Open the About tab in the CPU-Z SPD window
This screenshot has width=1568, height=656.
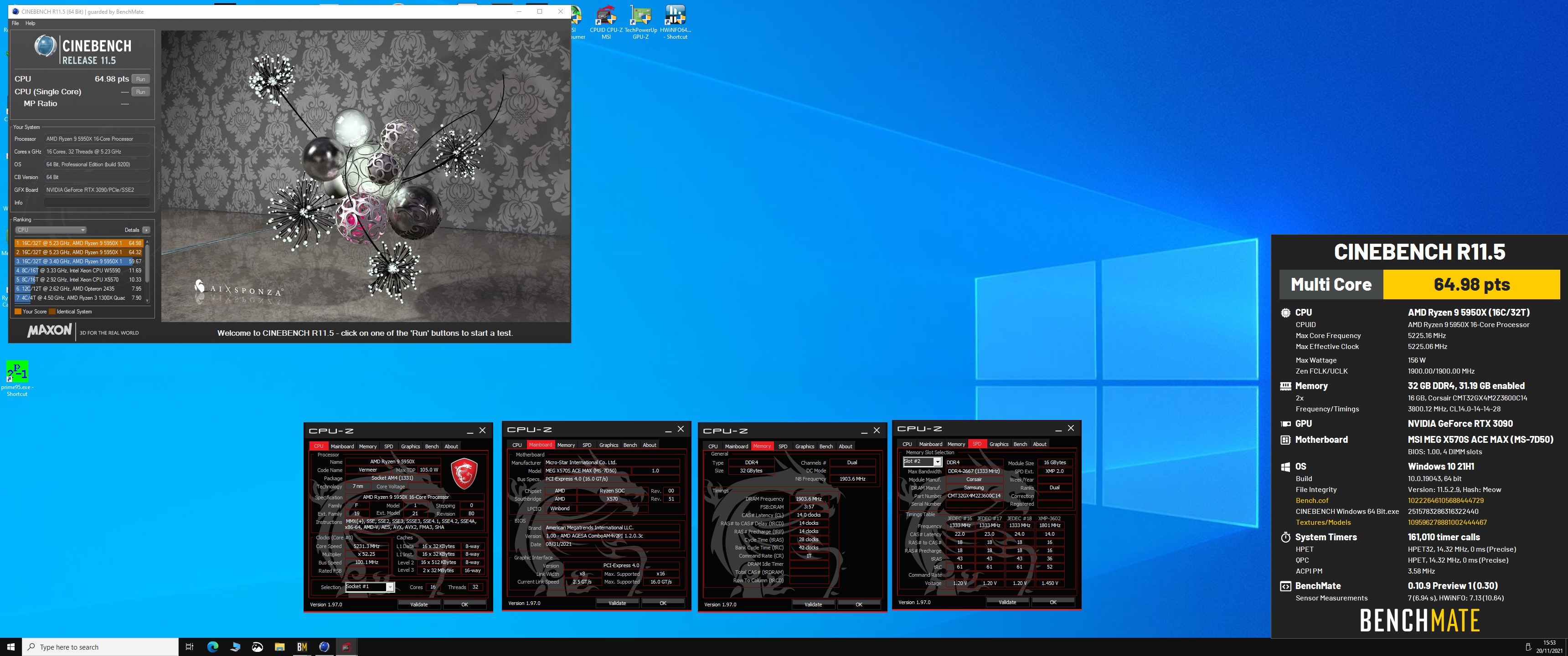coord(1040,444)
